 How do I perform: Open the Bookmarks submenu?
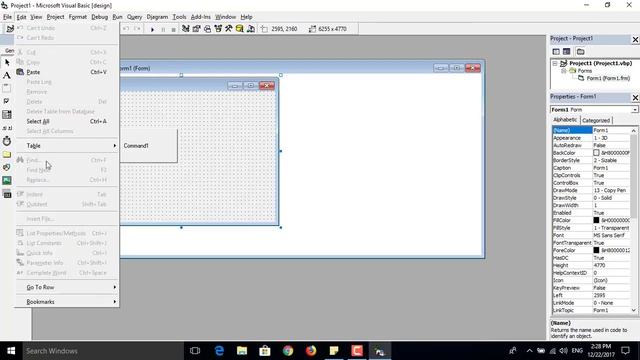tap(67, 302)
